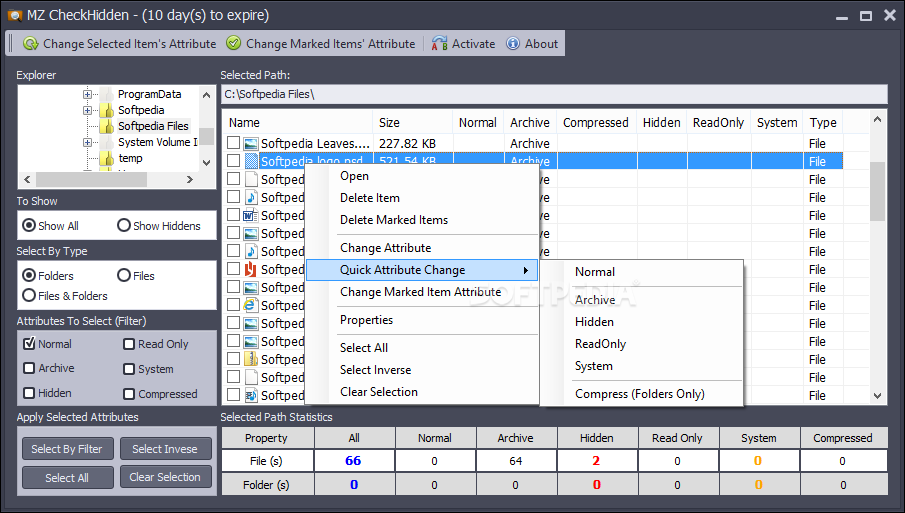Click Explorer tree scroll down arrow
The height and width of the screenshot is (513, 905).
click(207, 163)
